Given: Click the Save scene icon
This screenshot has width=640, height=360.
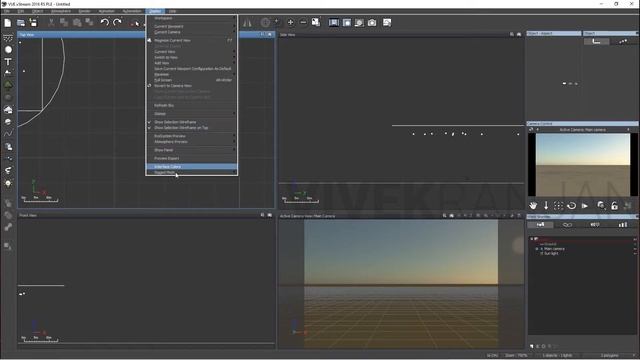Looking at the screenshot, I should pyautogui.click(x=33, y=22).
